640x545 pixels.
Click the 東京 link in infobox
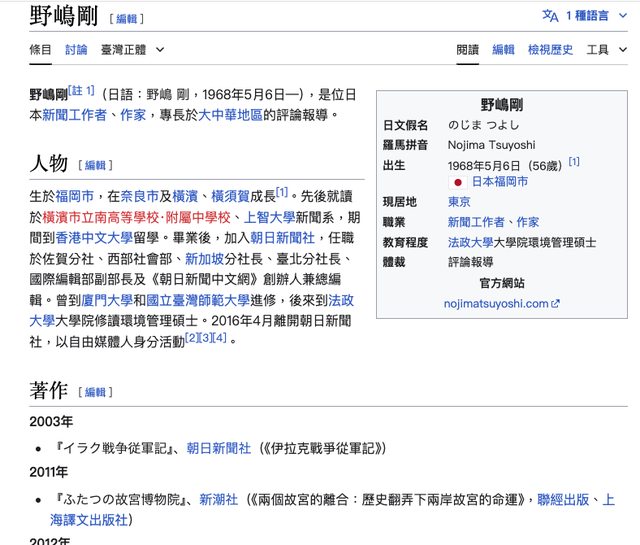459,202
